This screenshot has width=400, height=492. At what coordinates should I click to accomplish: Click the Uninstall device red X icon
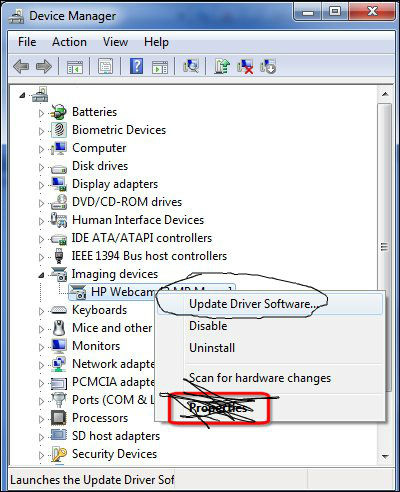pos(245,66)
